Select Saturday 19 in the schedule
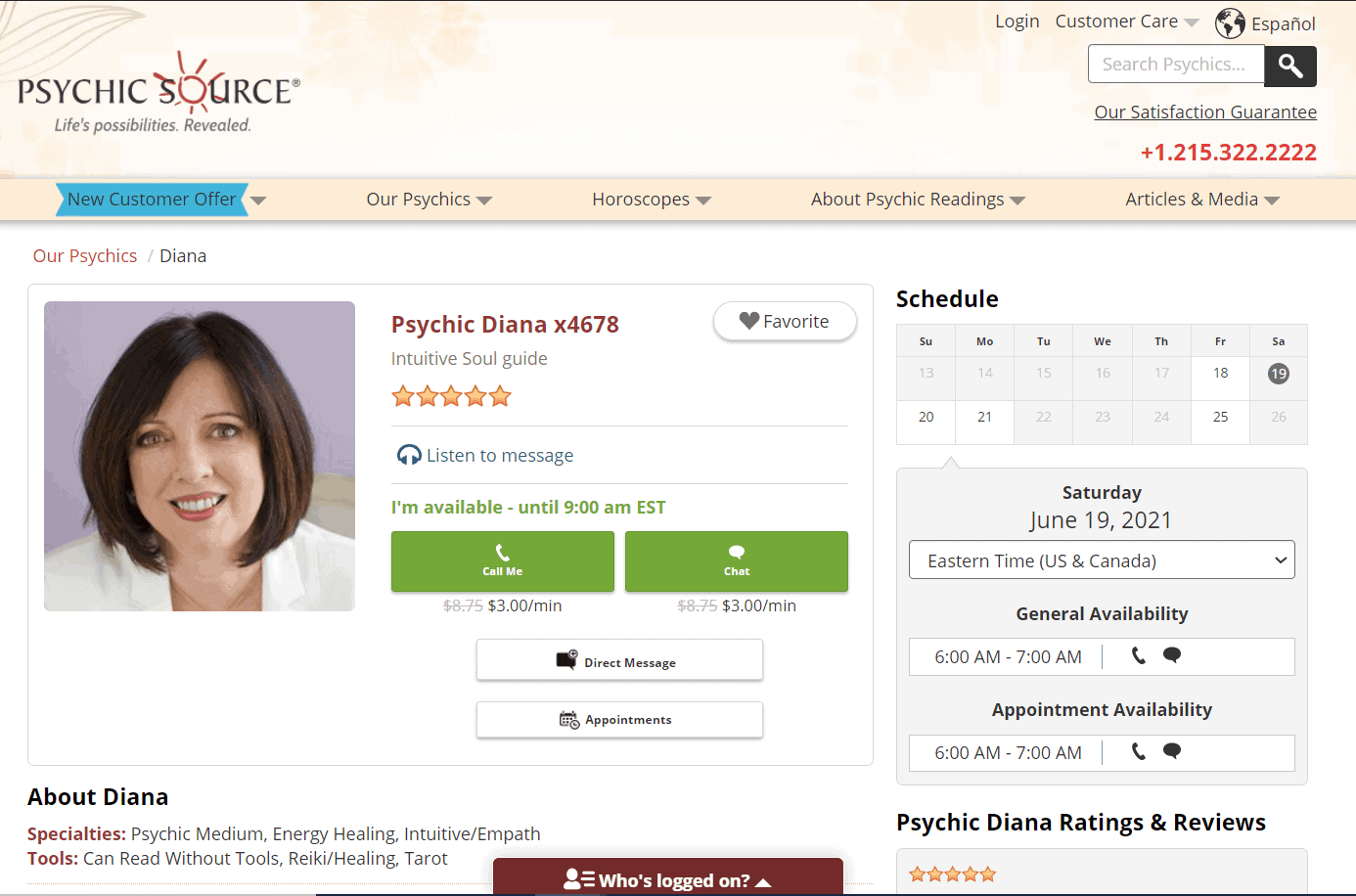Image resolution: width=1356 pixels, height=896 pixels. tap(1279, 374)
